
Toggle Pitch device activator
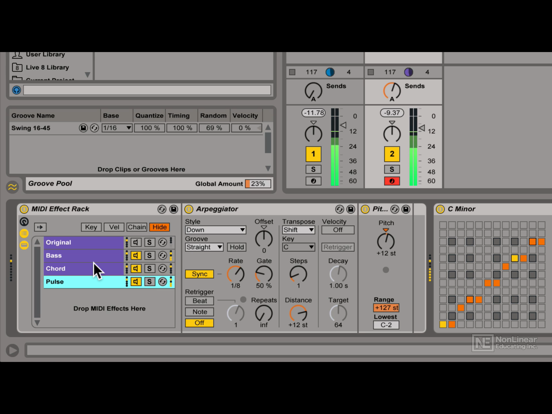[x=365, y=209]
